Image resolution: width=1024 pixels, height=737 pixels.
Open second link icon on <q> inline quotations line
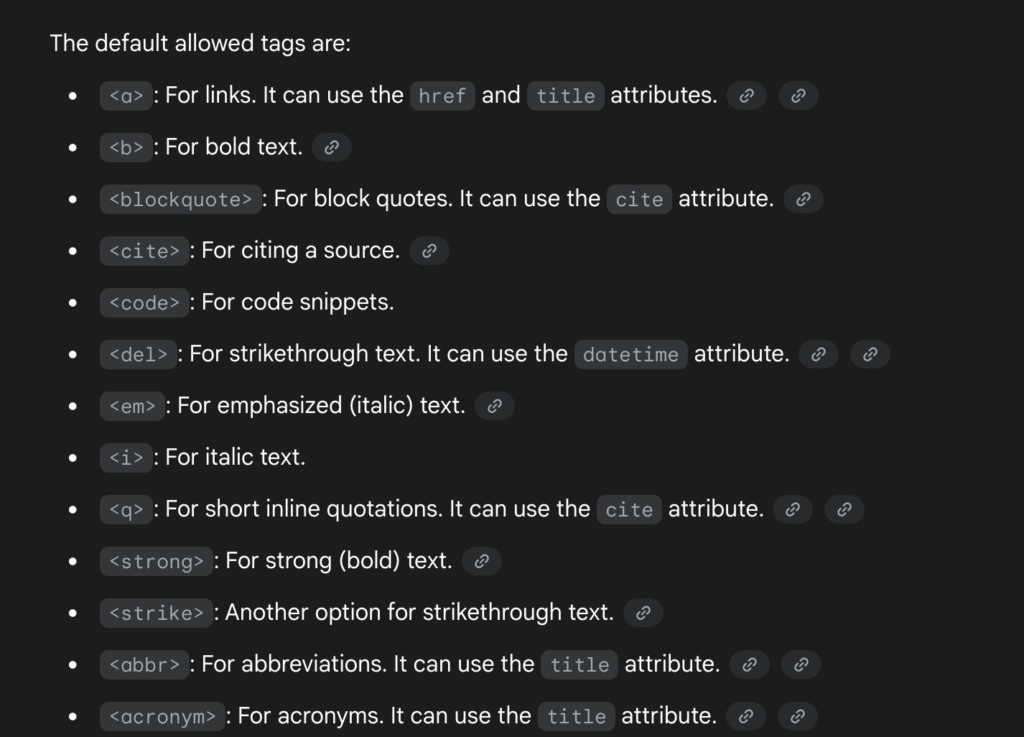click(x=844, y=509)
